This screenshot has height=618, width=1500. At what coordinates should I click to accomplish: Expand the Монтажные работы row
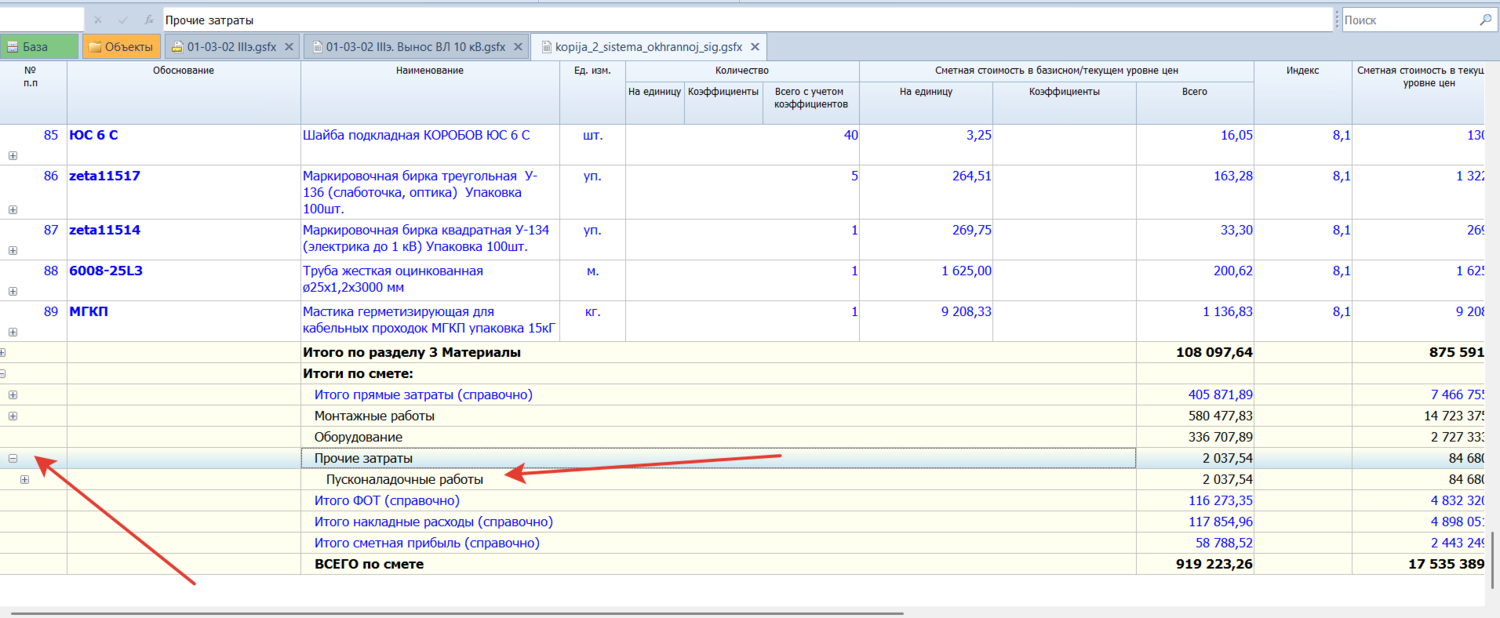[13, 416]
